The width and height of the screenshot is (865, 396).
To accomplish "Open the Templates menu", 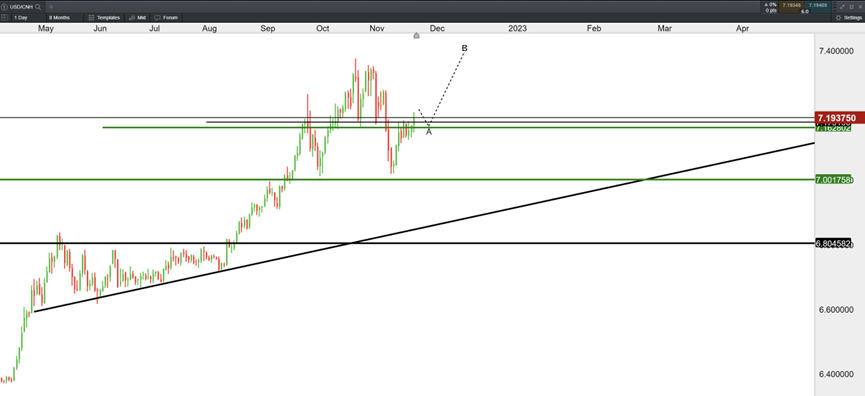I will [104, 18].
